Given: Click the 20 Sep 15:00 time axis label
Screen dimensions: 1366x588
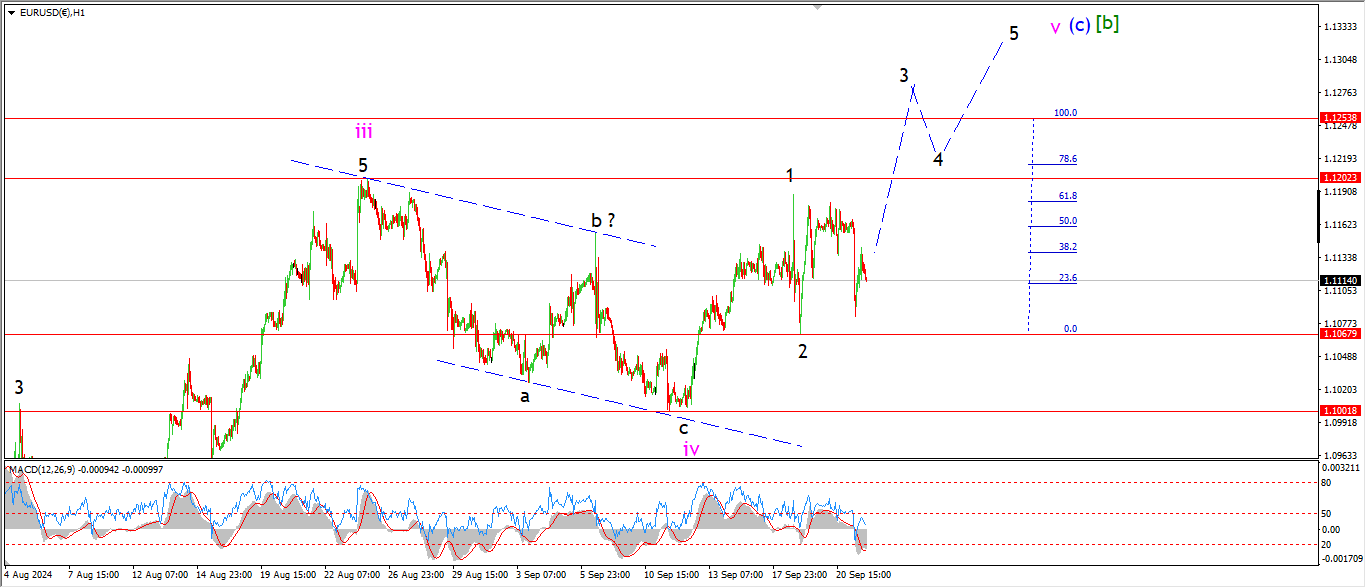Looking at the screenshot, I should (x=865, y=575).
